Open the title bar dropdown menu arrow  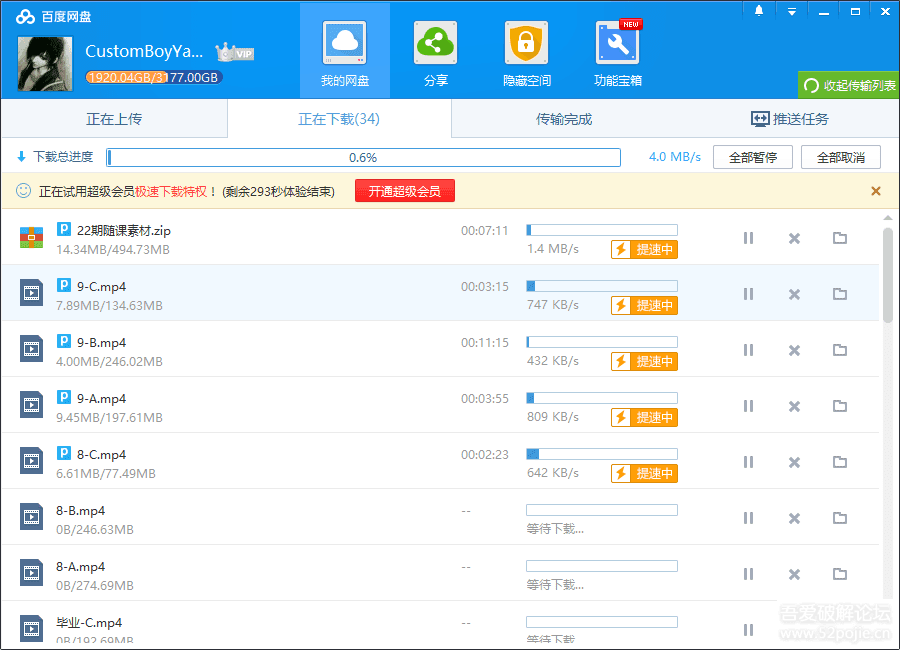(792, 11)
